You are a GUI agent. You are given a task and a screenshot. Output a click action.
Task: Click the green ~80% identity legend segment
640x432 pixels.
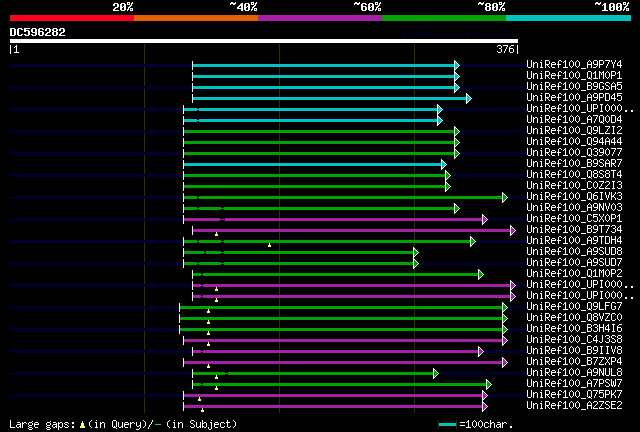pos(444,18)
